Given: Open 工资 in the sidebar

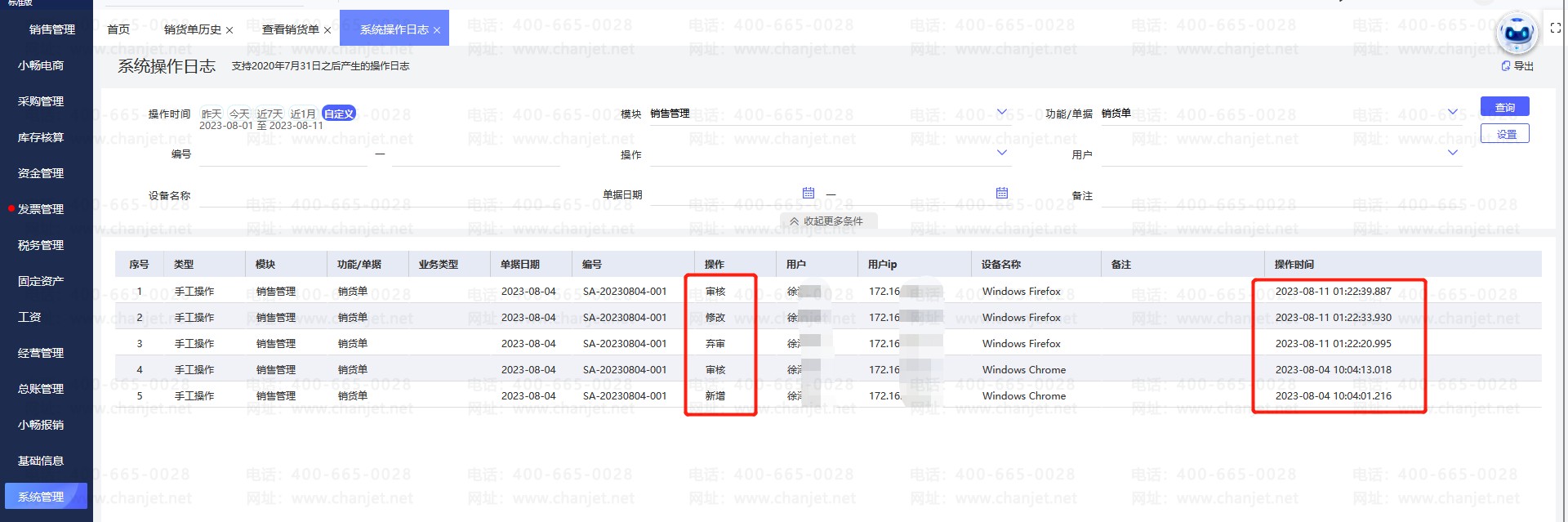Looking at the screenshot, I should pyautogui.click(x=29, y=317).
